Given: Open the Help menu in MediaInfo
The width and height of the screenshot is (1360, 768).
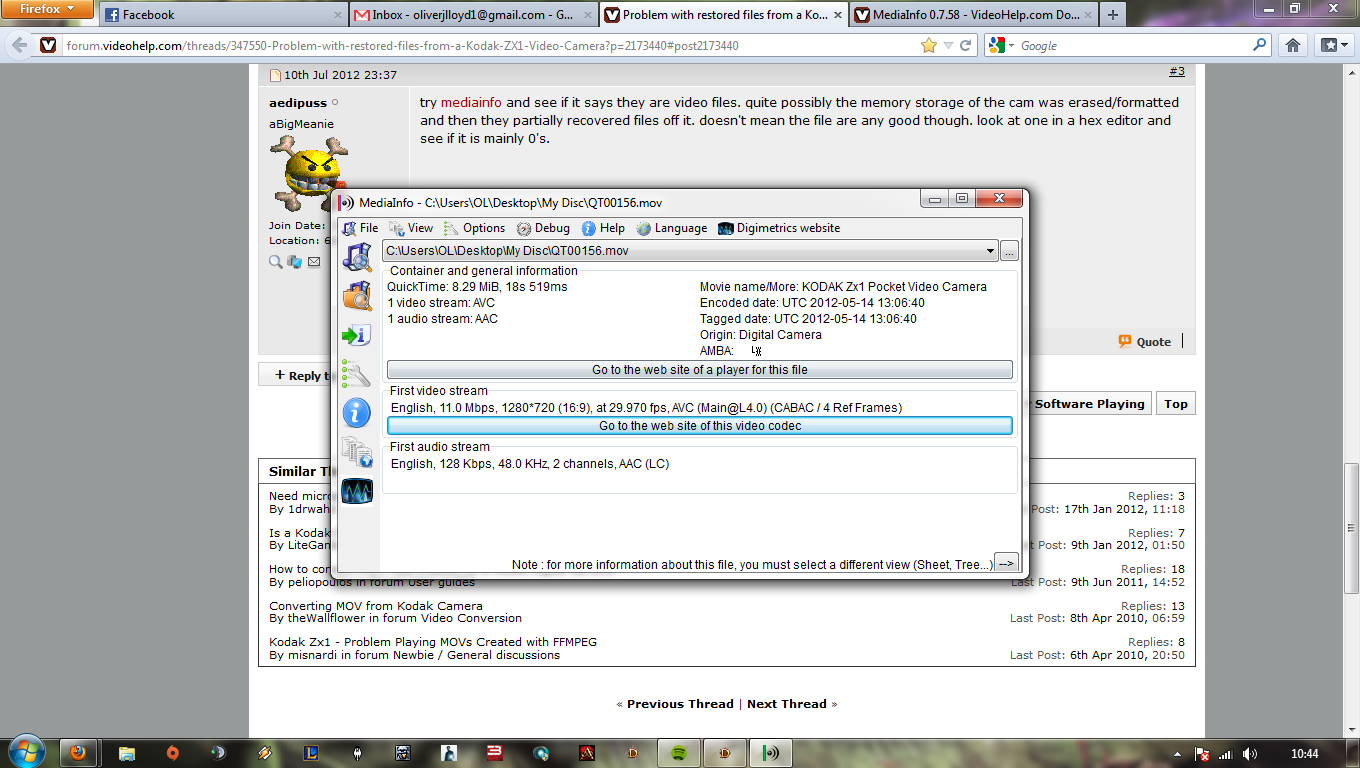Looking at the screenshot, I should click(x=603, y=228).
